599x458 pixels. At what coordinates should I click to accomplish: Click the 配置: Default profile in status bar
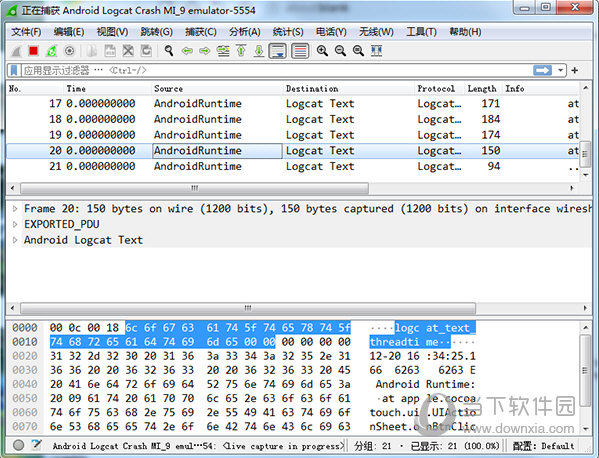[x=543, y=446]
